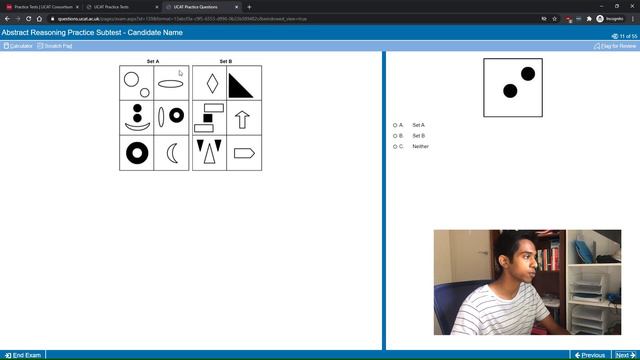Go to the browser home page
Image resolution: width=640 pixels, height=360 pixels.
(39, 19)
